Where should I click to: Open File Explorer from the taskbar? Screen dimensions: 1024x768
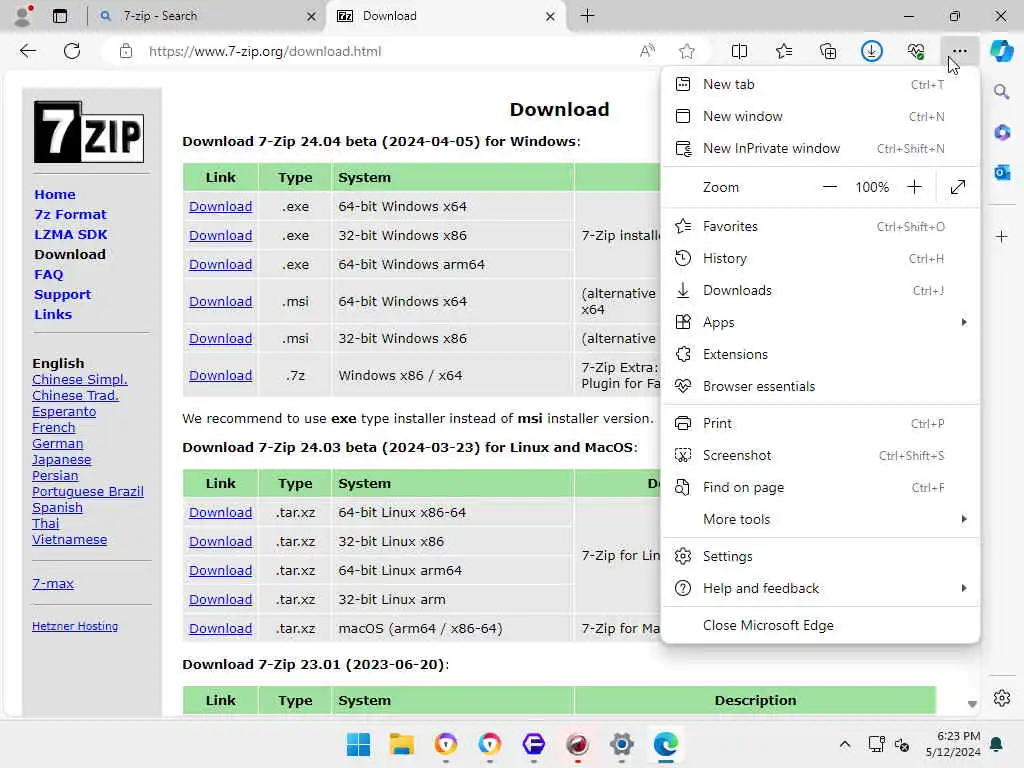pos(402,744)
